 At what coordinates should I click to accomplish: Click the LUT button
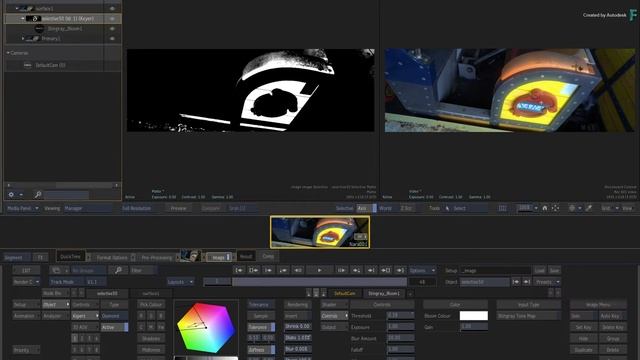(26, 270)
